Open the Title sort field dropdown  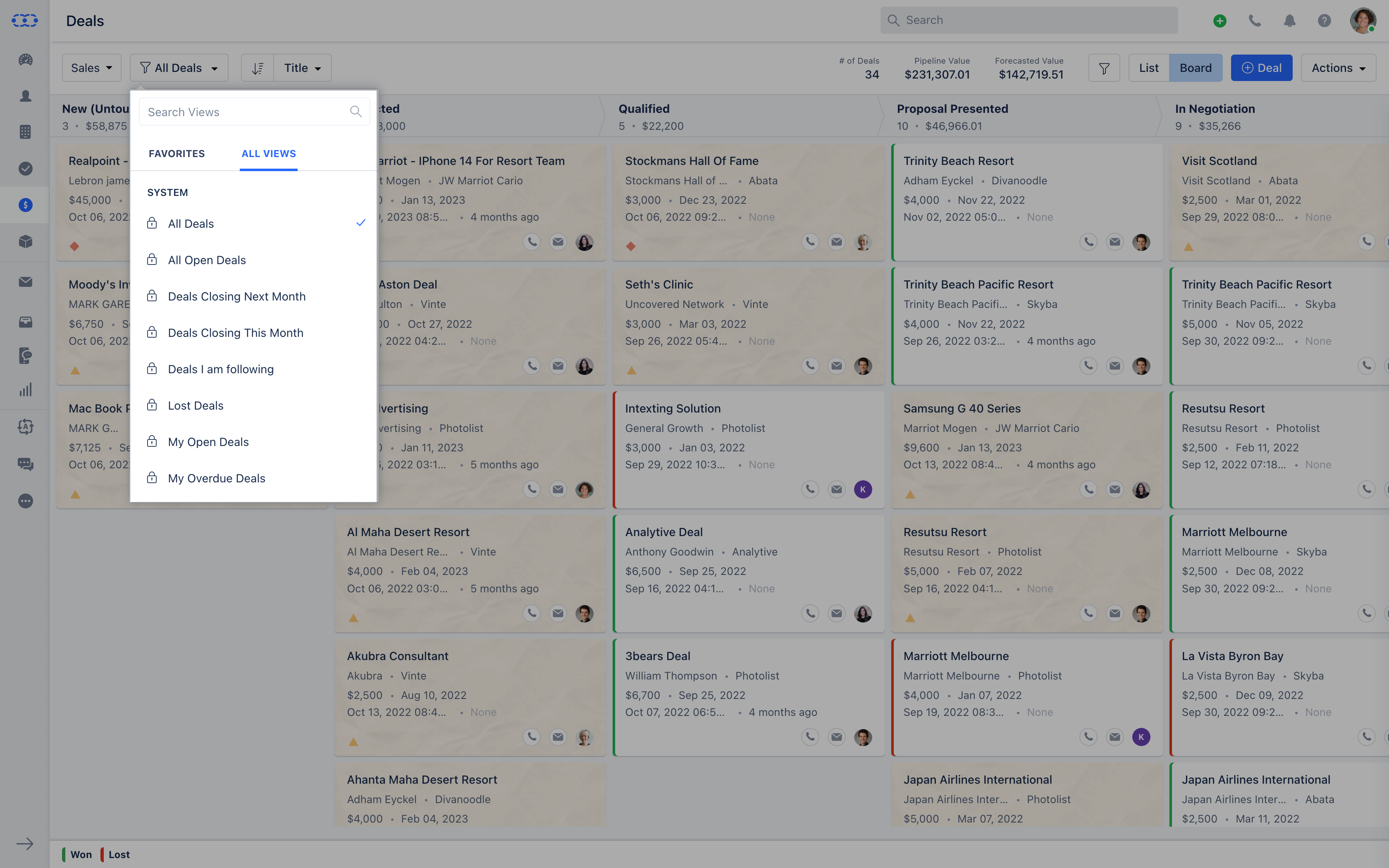point(303,68)
